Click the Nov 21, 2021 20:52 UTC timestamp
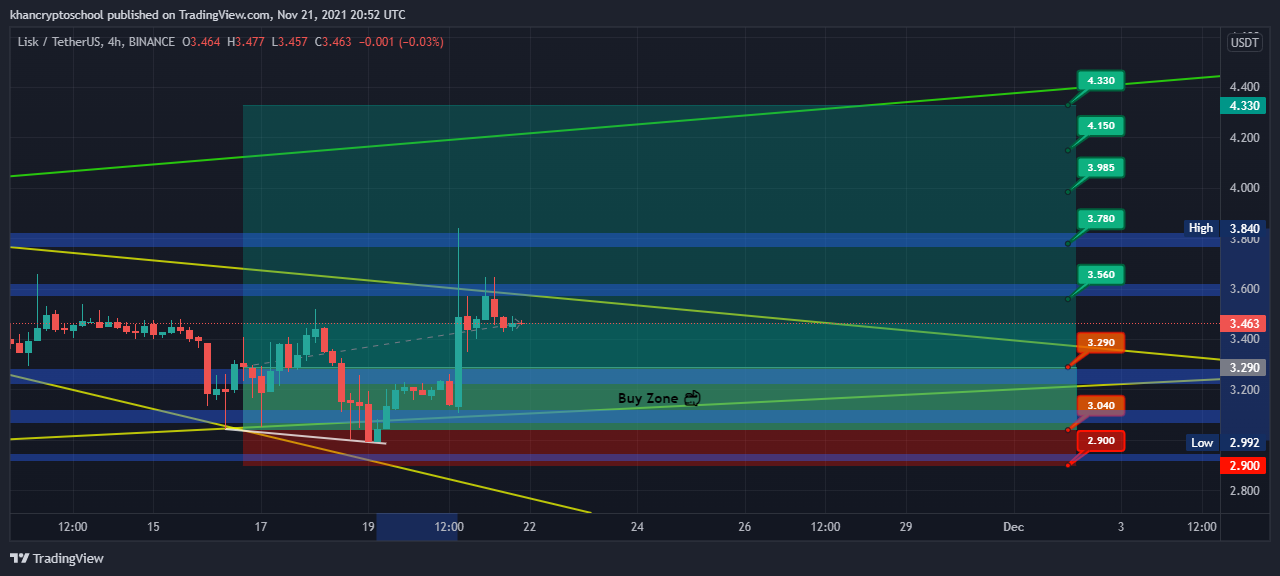 point(342,15)
